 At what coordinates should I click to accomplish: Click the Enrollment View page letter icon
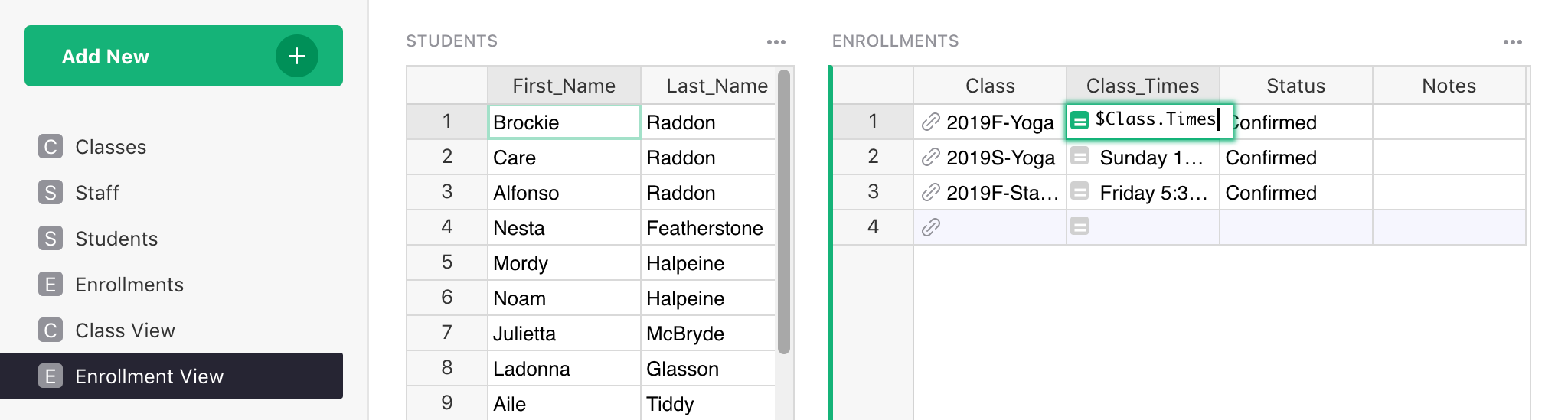coord(51,376)
